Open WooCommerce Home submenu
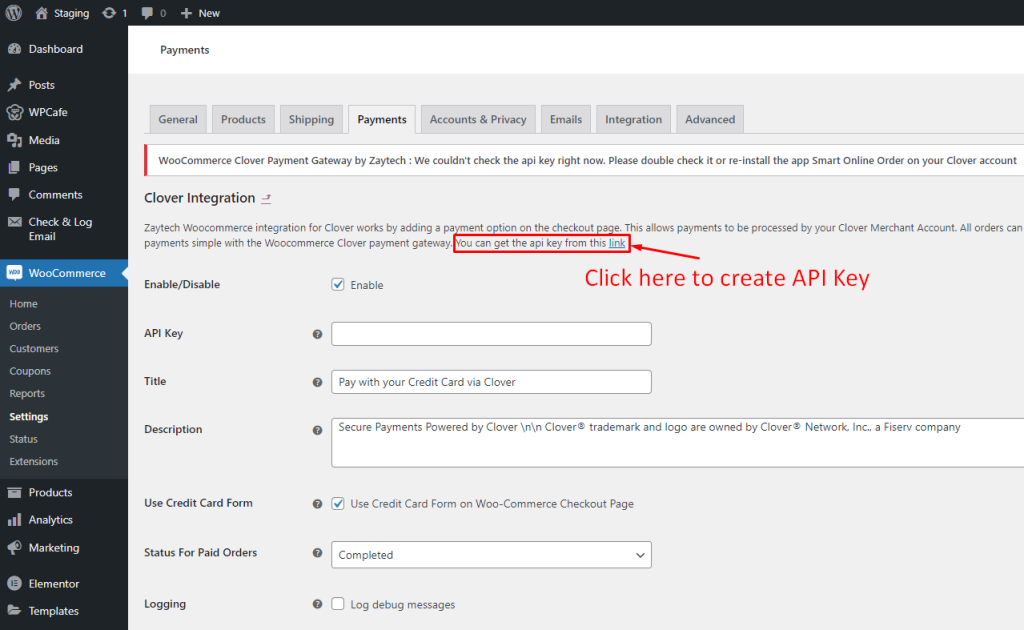This screenshot has height=630, width=1024. click(x=24, y=304)
